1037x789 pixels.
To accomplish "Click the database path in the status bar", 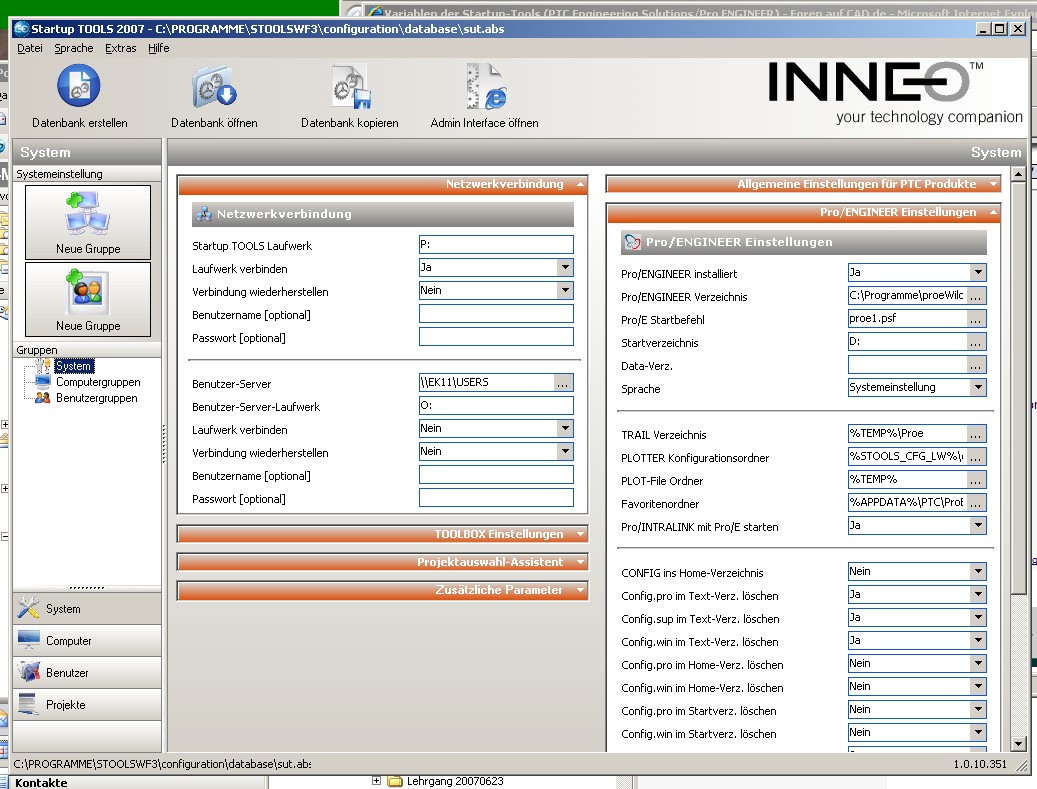I will [x=162, y=764].
